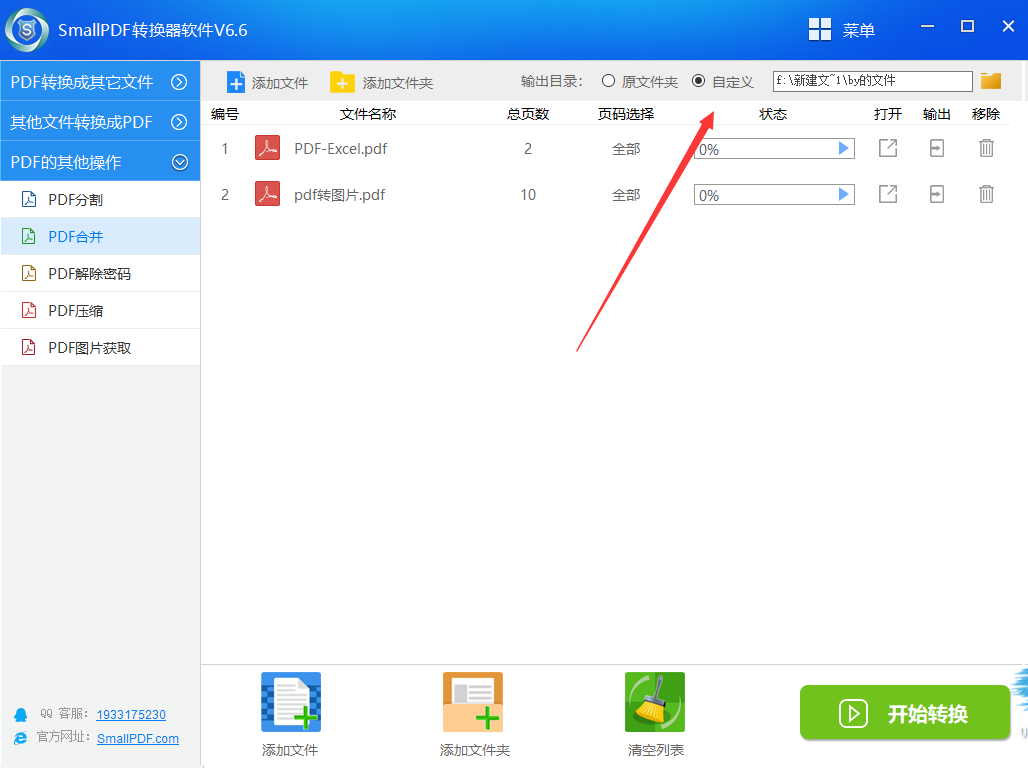This screenshot has height=768, width=1028.
Task: Click the 文件名称 column header
Action: 368,114
